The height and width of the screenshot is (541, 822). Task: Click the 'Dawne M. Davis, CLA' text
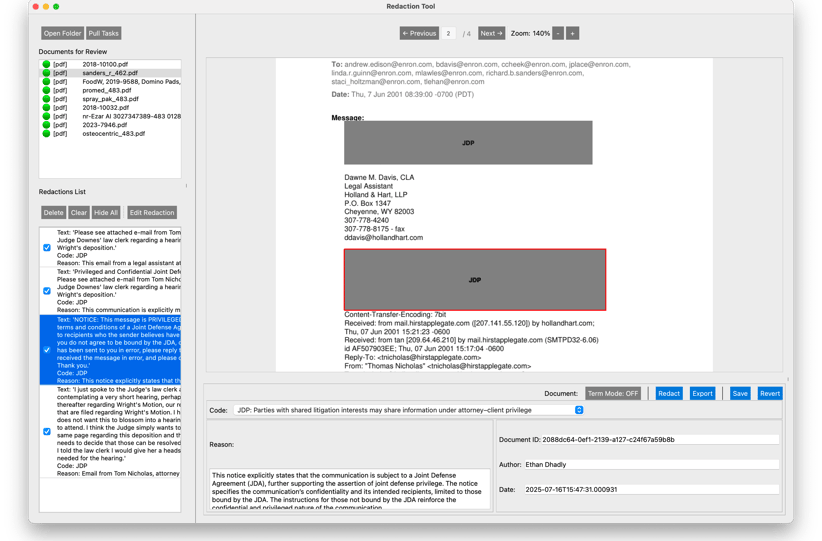(x=379, y=177)
